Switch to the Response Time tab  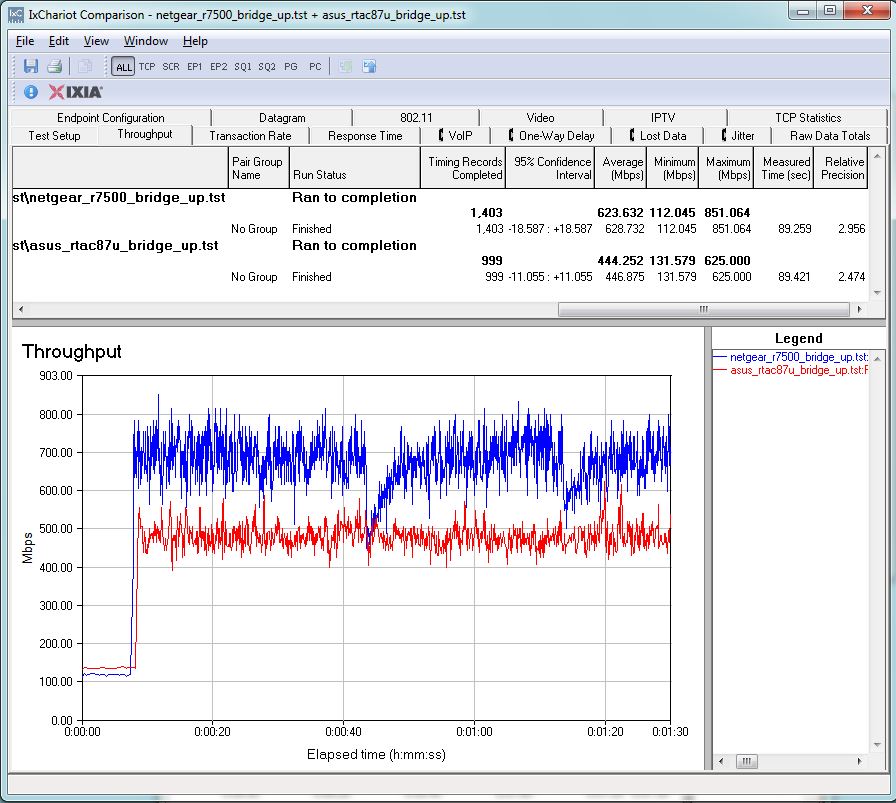click(365, 136)
